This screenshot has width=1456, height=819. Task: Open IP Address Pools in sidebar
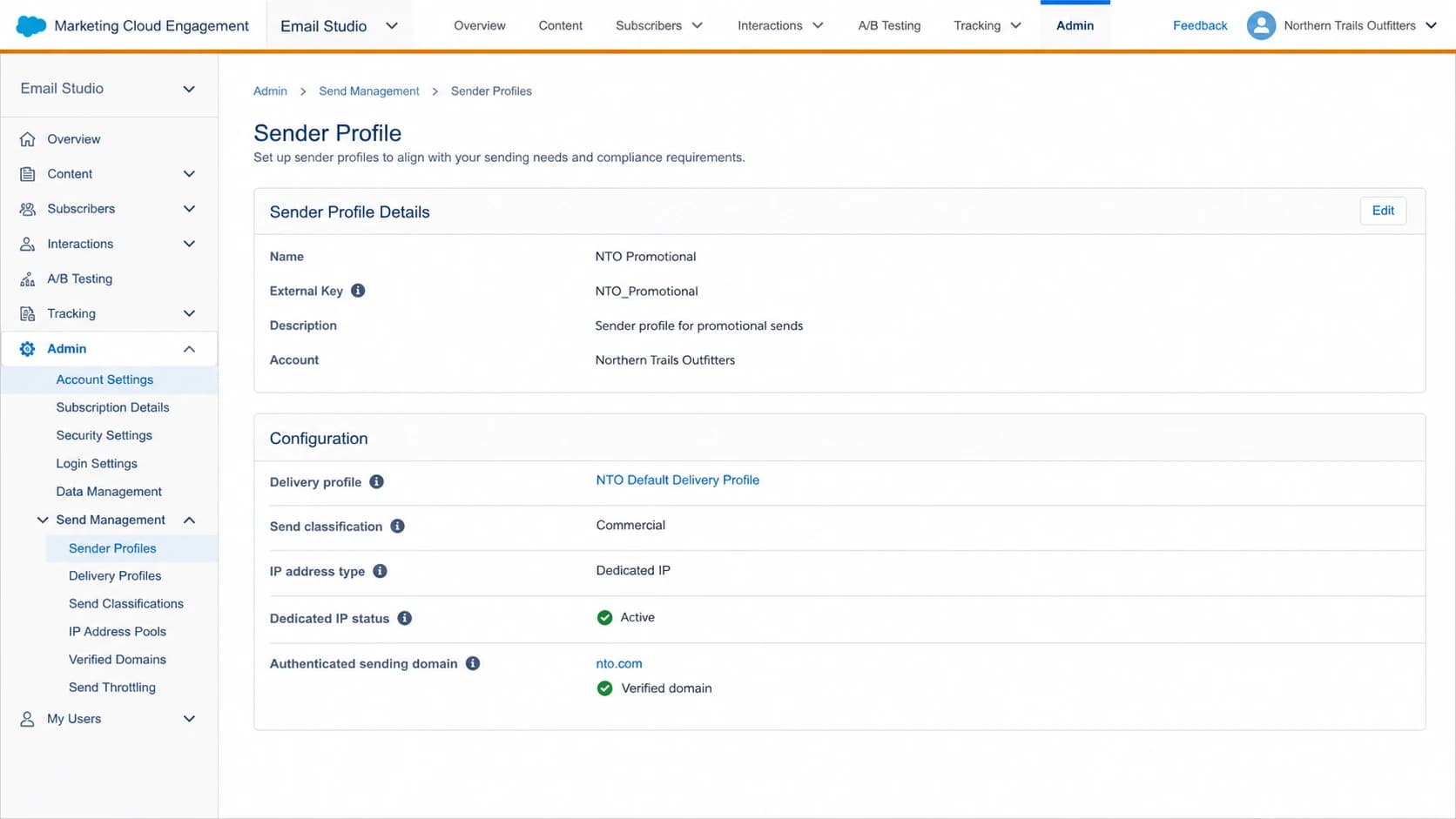[118, 632]
